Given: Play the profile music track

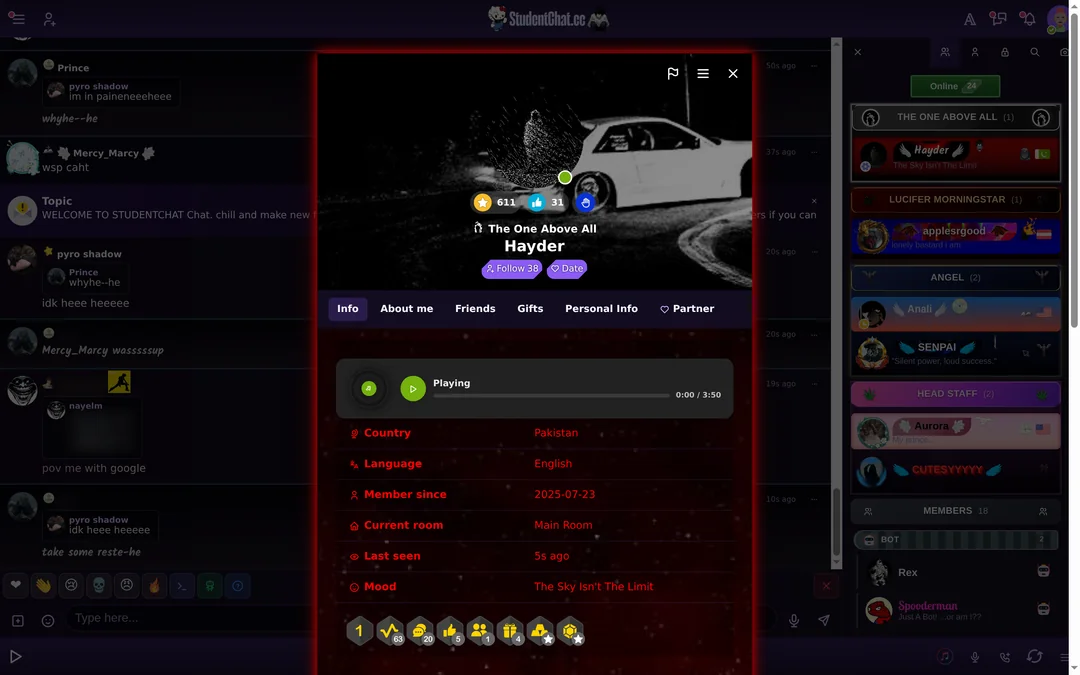Looking at the screenshot, I should pyautogui.click(x=413, y=388).
